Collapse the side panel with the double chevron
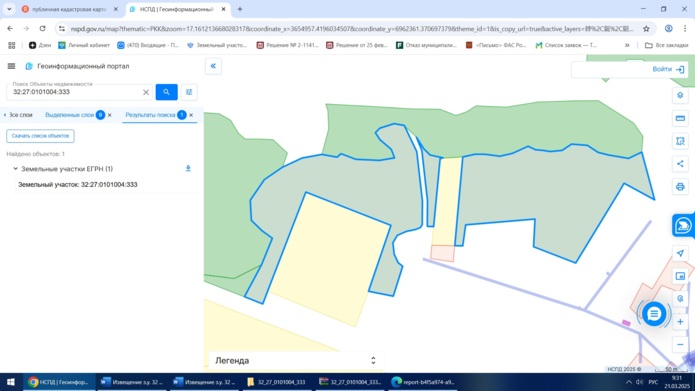Screen dimensions: 695x391 pos(213,66)
